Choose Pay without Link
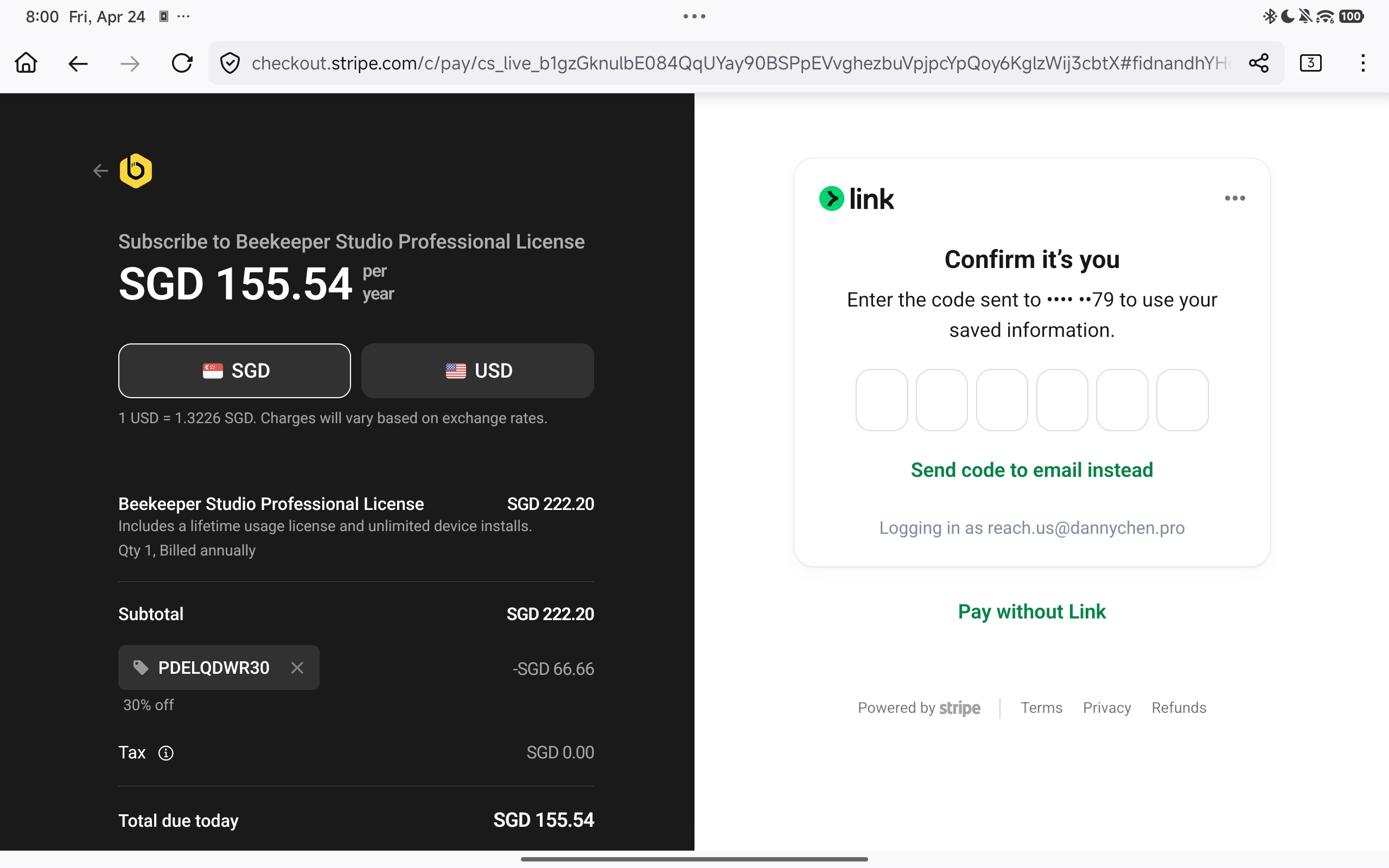Screen dimensions: 1389x868 point(1031,611)
